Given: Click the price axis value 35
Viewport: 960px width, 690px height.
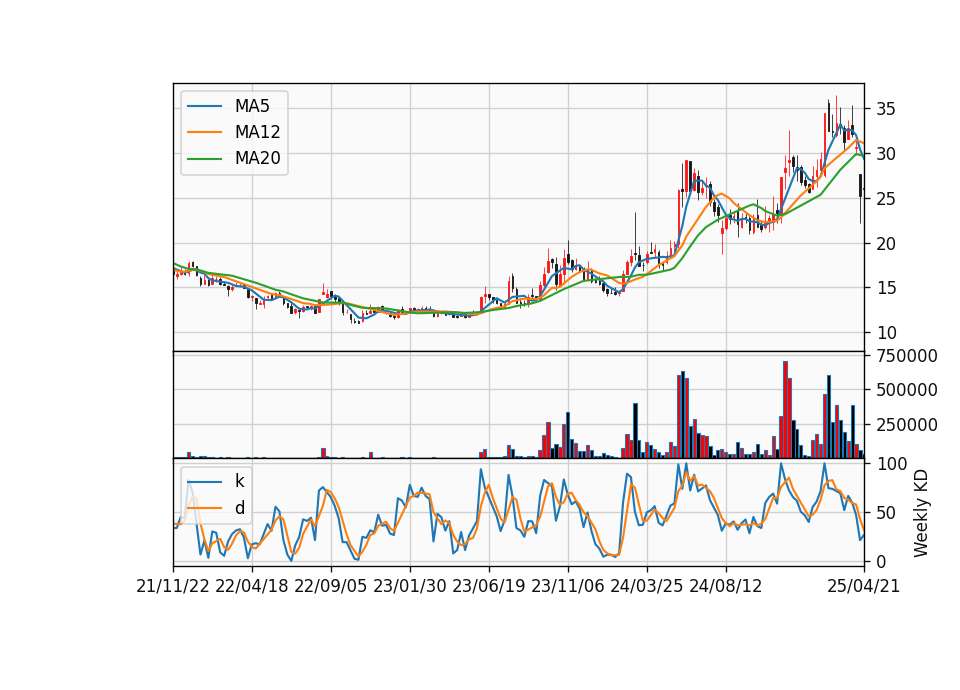Looking at the screenshot, I should tap(886, 110).
